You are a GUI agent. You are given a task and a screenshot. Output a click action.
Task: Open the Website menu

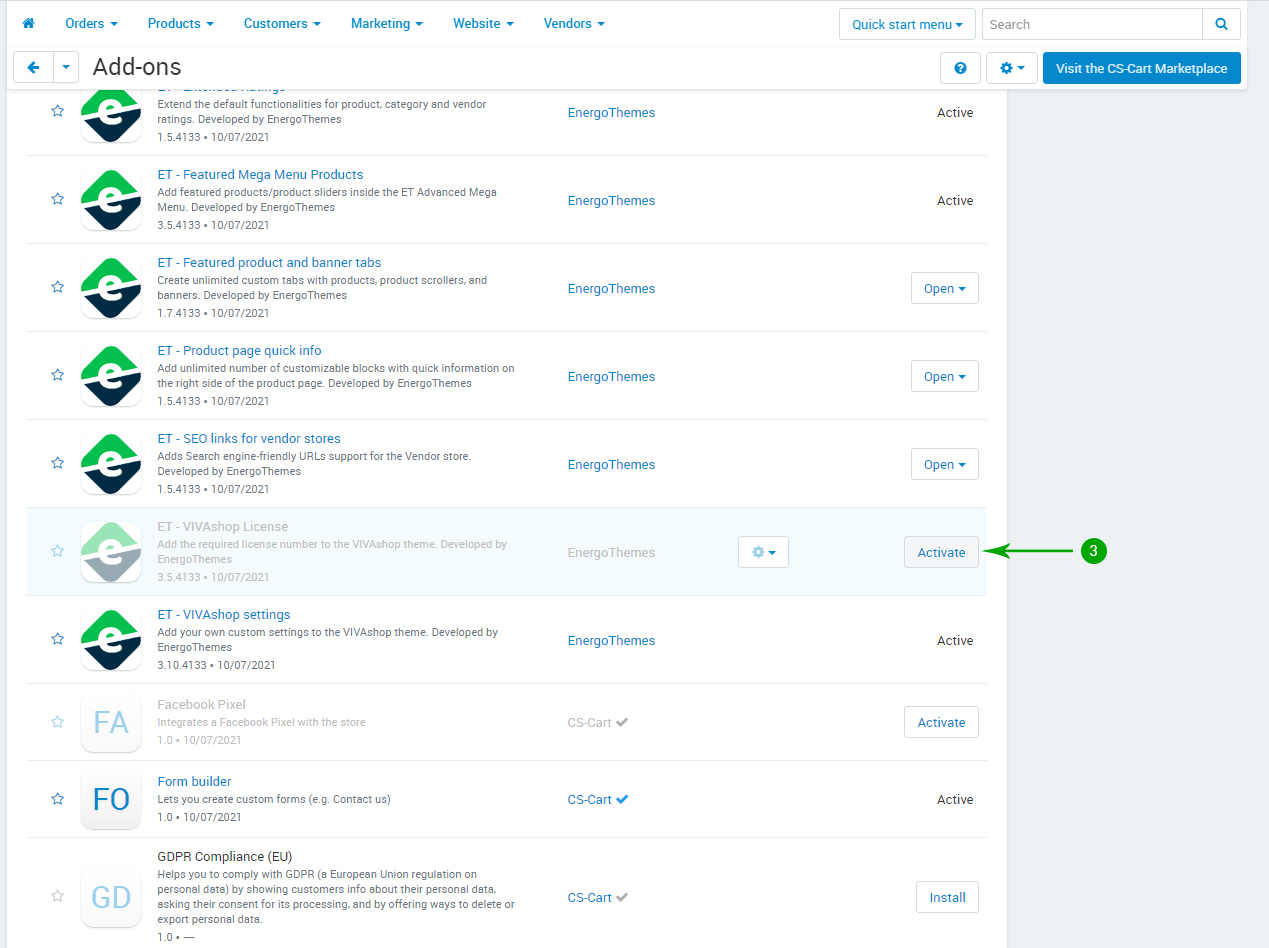[x=483, y=23]
